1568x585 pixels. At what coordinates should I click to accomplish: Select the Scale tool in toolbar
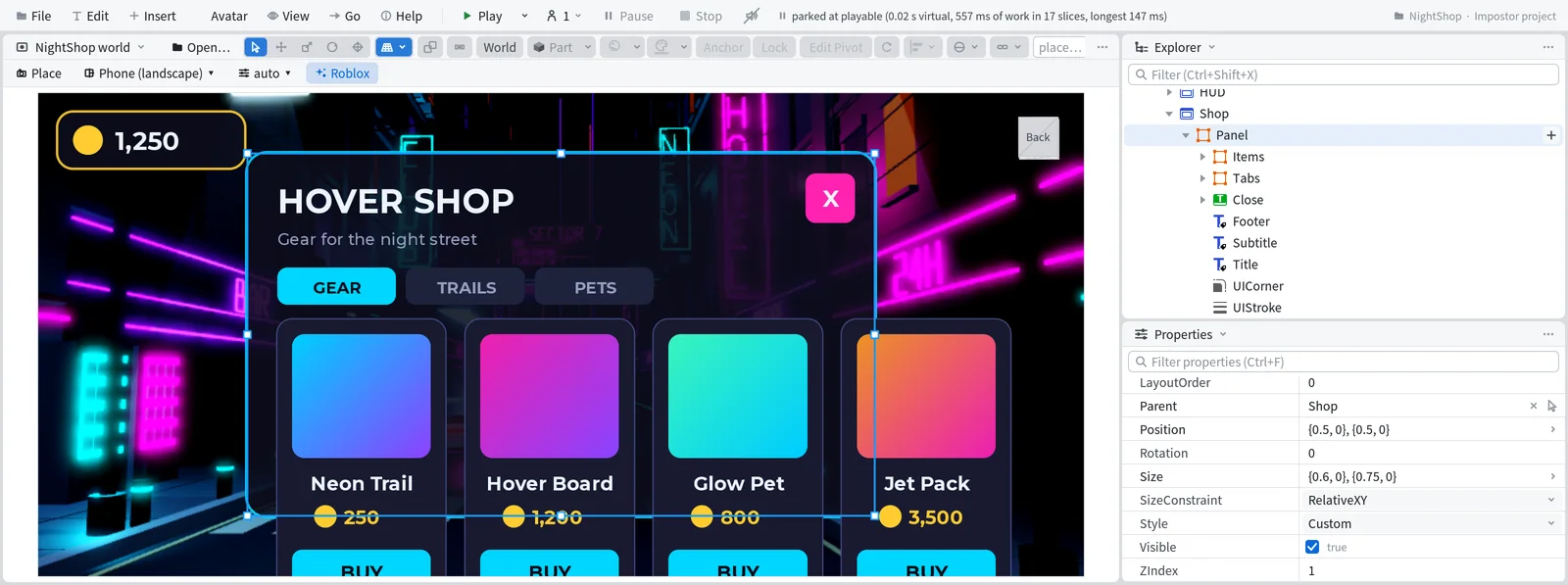(307, 47)
